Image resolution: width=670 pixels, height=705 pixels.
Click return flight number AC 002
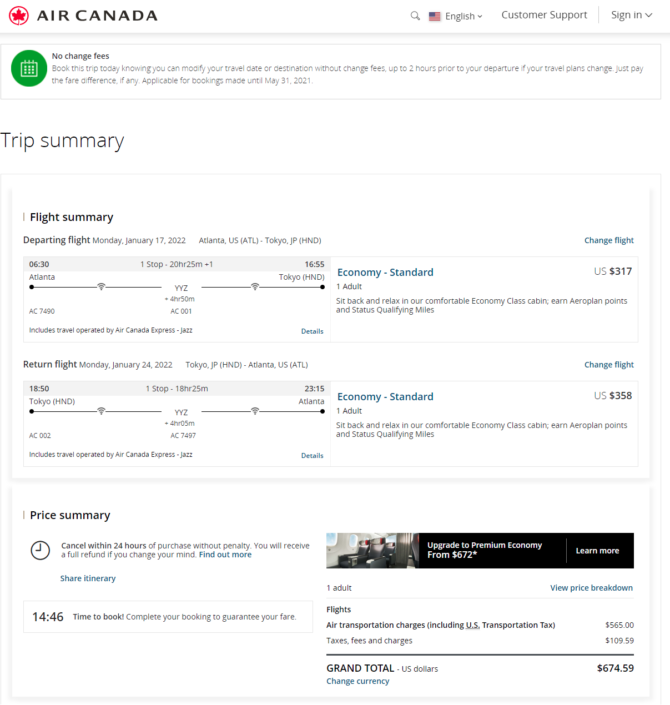pyautogui.click(x=40, y=436)
